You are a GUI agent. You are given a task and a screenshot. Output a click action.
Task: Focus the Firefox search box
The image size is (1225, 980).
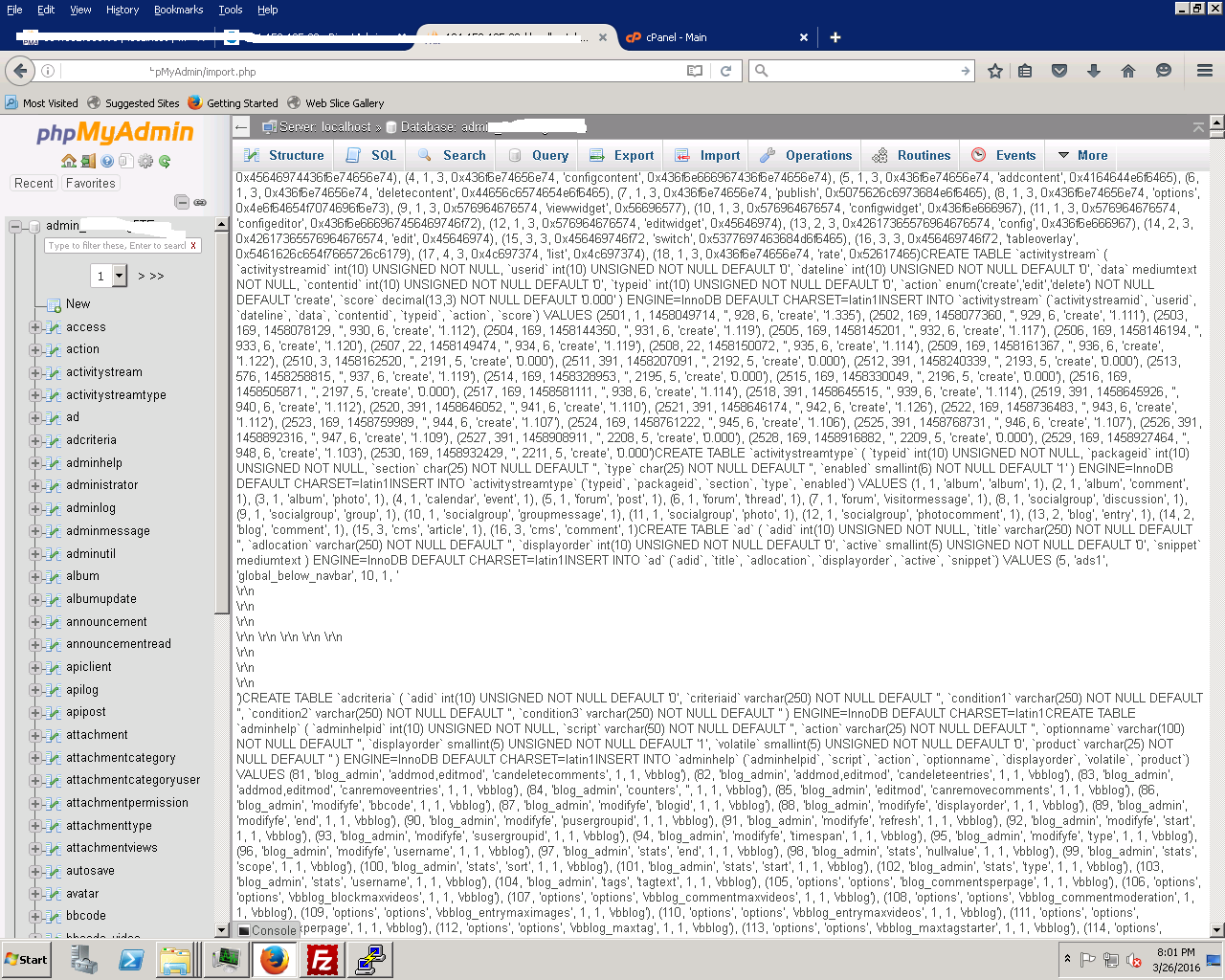tap(860, 71)
